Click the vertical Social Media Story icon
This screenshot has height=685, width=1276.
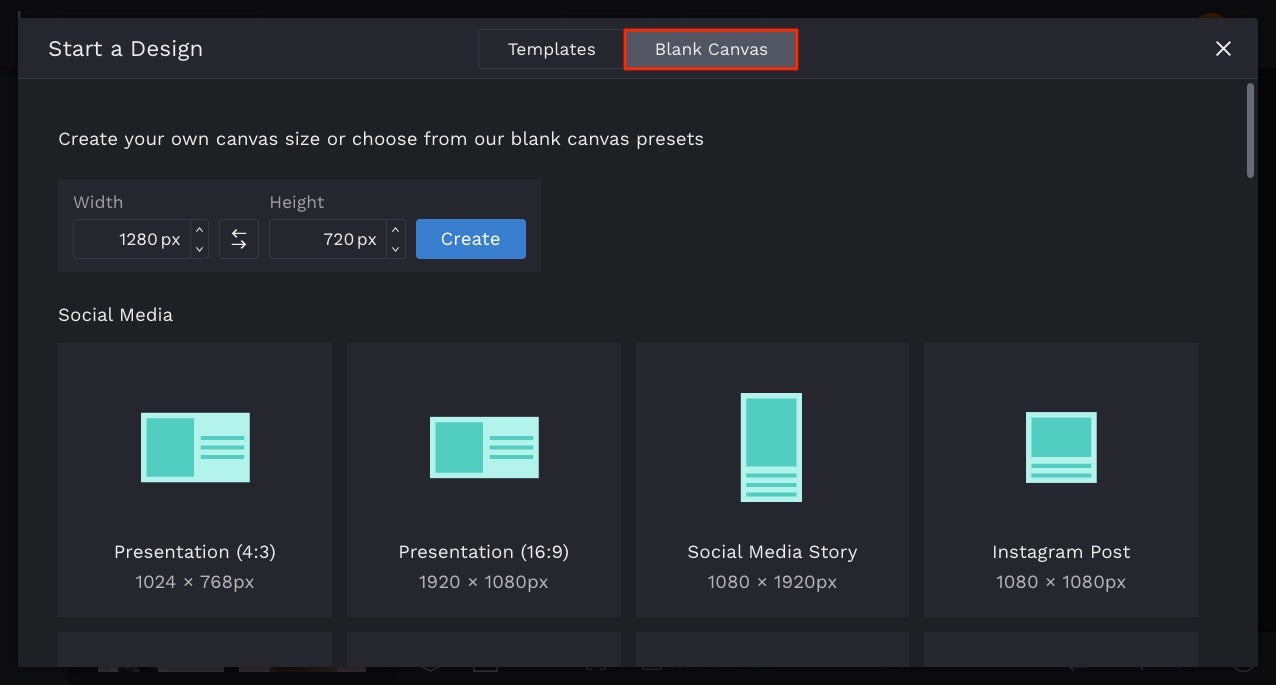pyautogui.click(x=771, y=447)
